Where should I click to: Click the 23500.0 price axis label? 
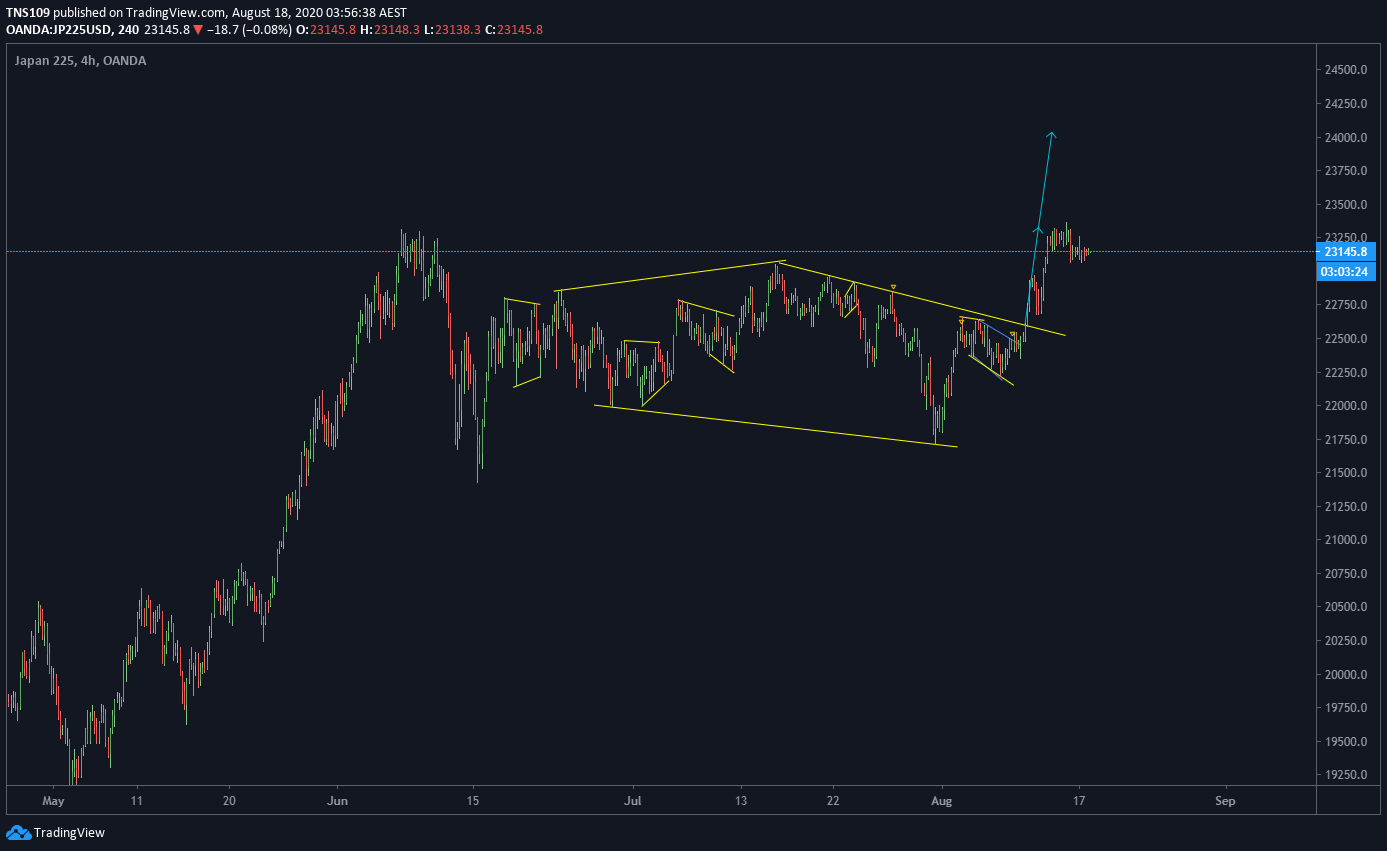click(1347, 204)
